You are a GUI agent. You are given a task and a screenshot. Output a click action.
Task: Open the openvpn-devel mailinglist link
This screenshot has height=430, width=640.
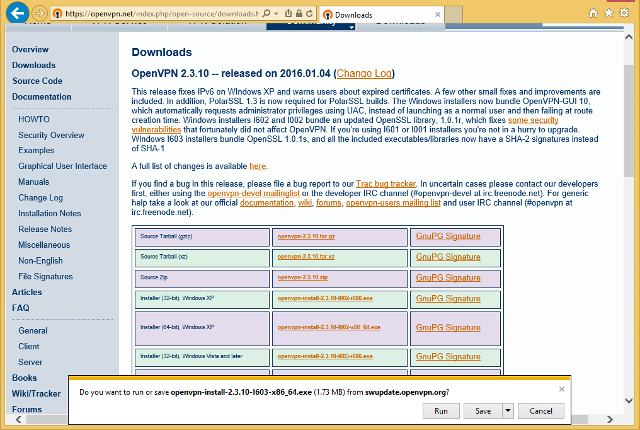click(x=253, y=193)
